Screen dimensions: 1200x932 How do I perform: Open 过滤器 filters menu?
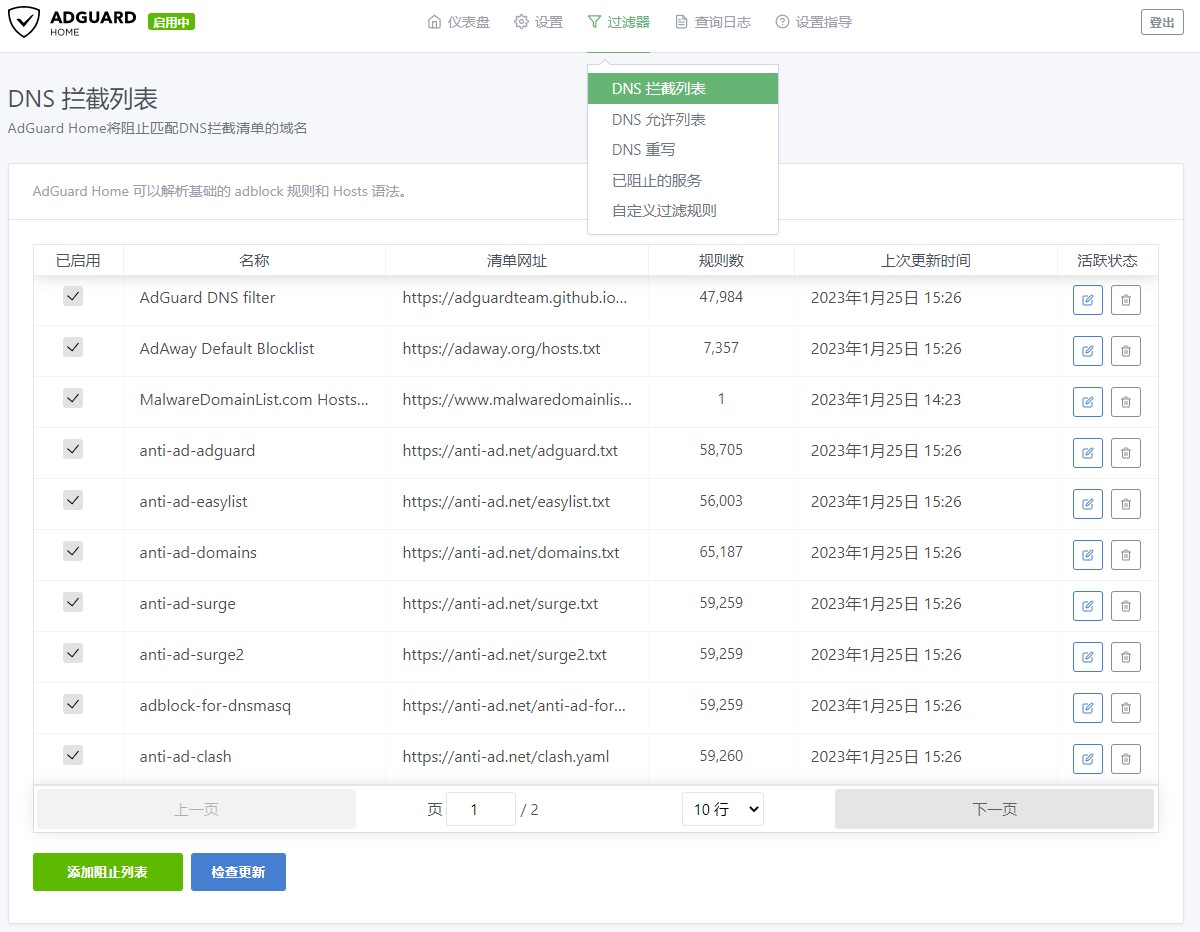618,22
